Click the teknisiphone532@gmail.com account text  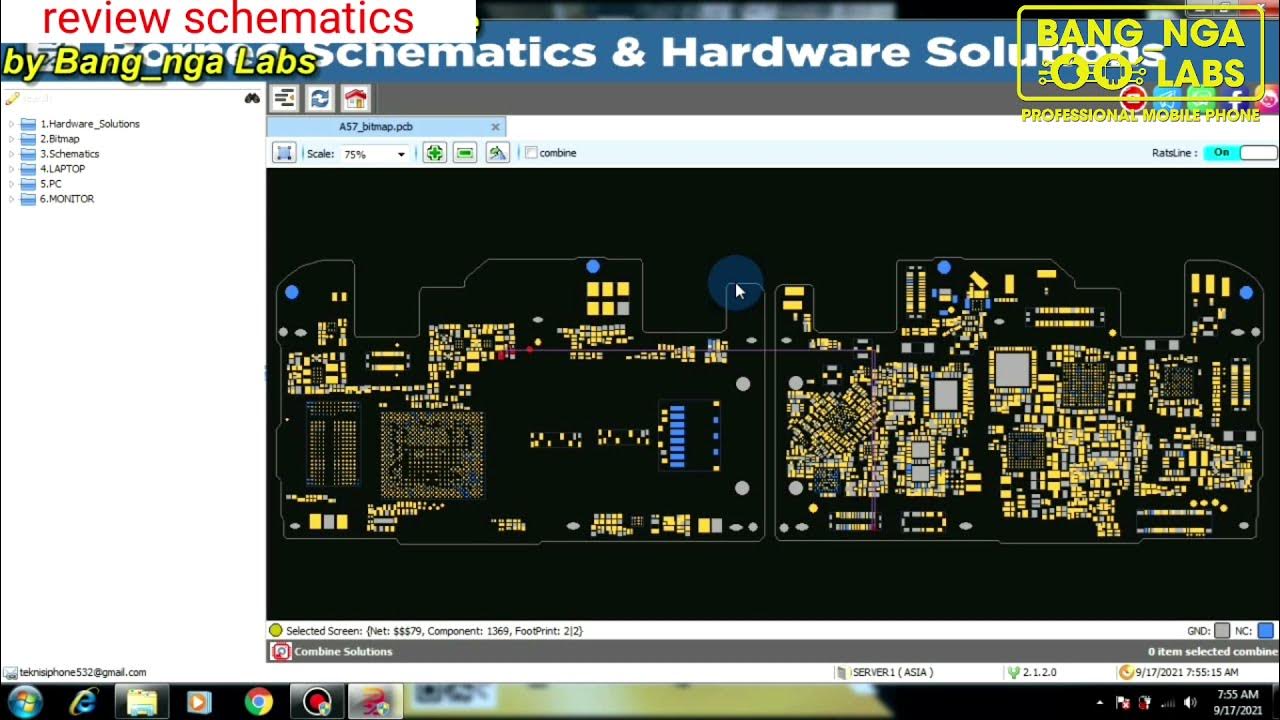point(83,673)
